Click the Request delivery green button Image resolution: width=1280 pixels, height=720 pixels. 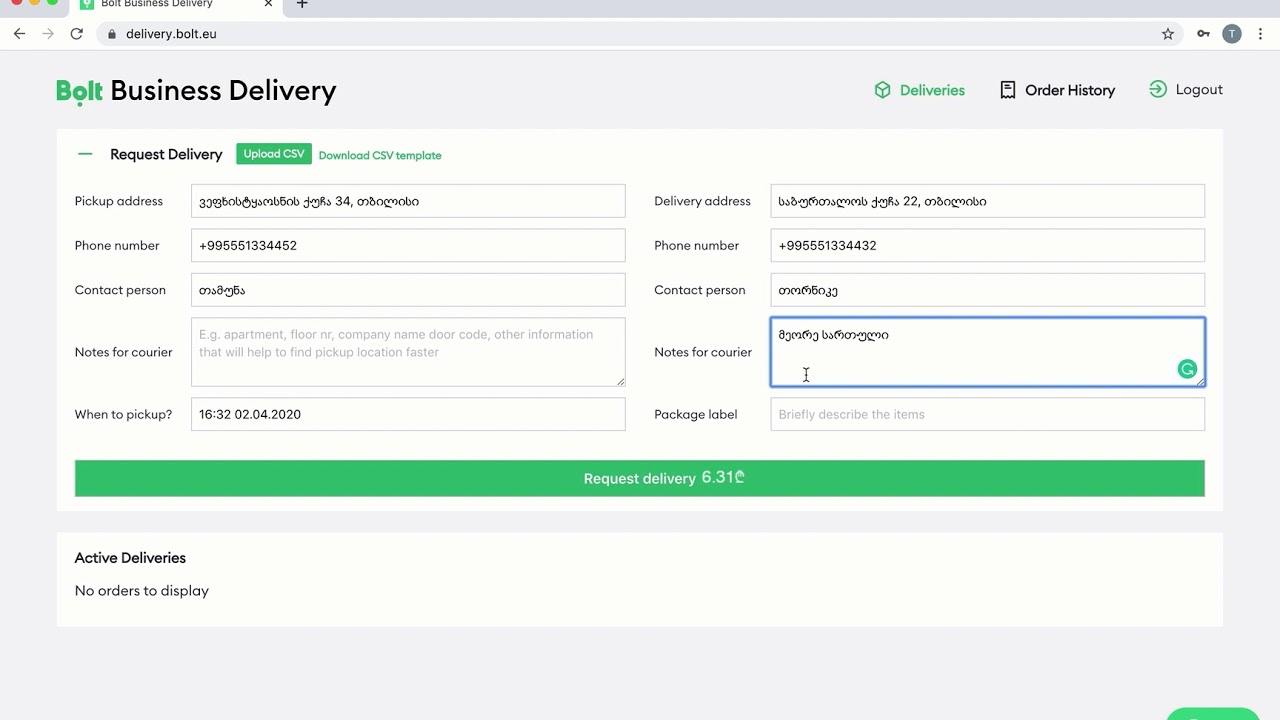[640, 478]
